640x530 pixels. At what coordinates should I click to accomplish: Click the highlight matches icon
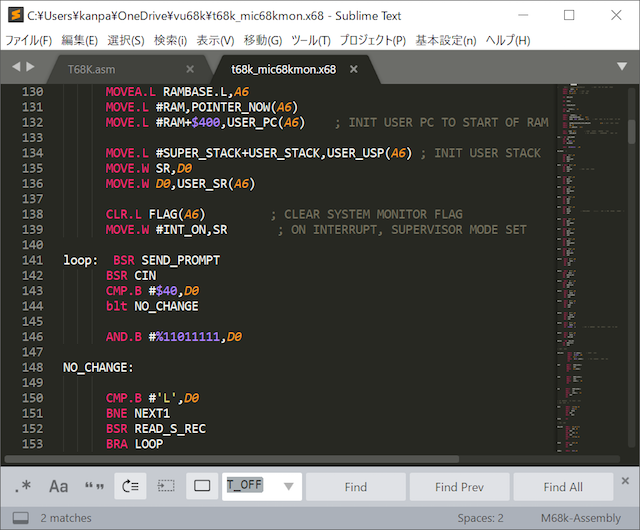(x=202, y=486)
